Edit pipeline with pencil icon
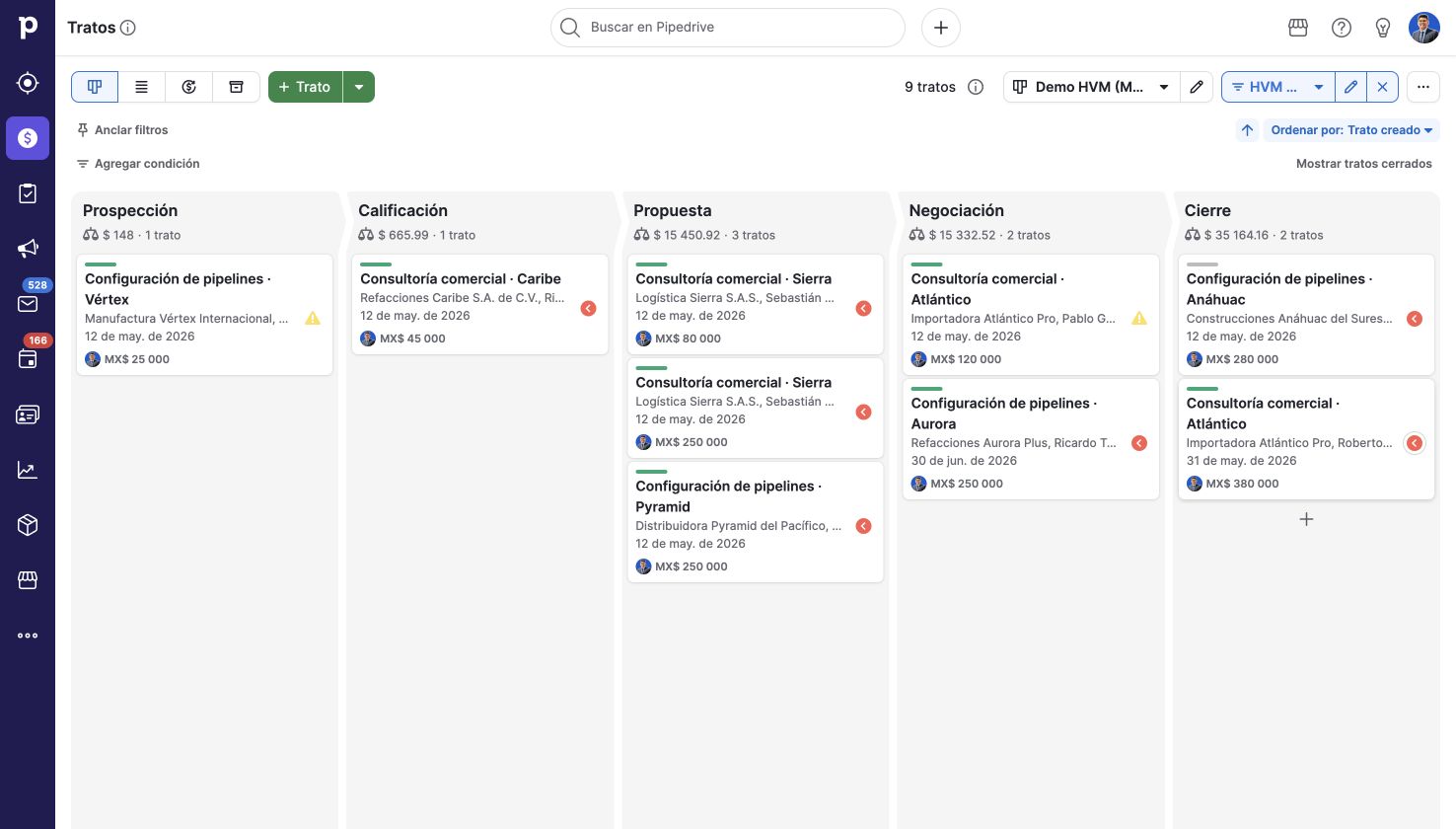 [1197, 87]
